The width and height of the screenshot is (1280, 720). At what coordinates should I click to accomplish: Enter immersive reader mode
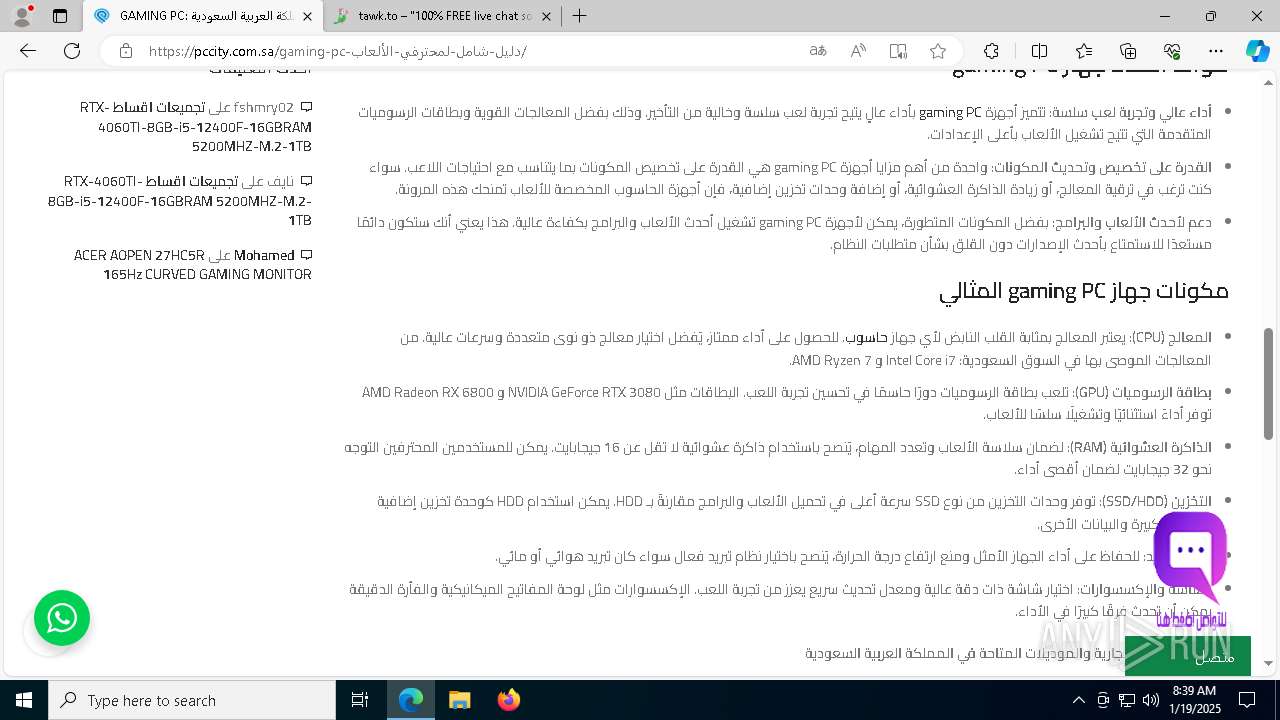tap(898, 51)
